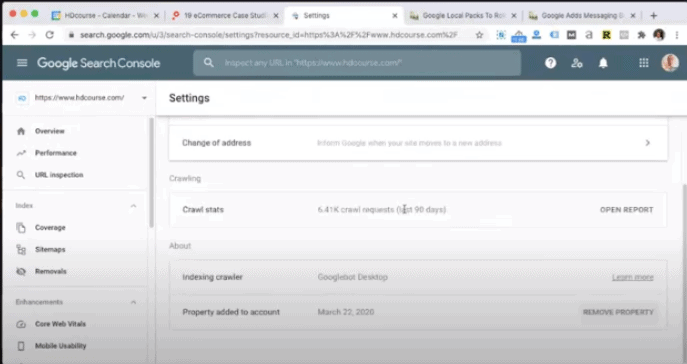Open the Help question mark icon

point(551,63)
